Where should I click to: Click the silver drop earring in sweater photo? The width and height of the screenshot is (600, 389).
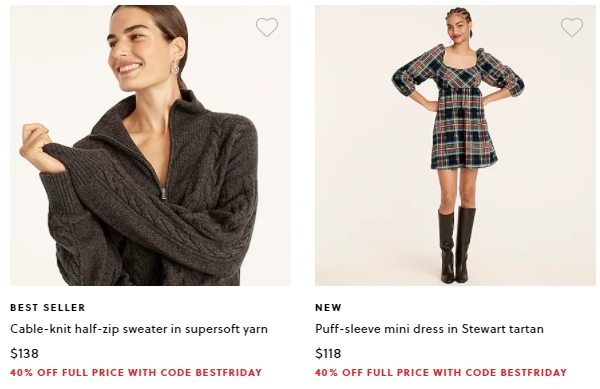(176, 66)
